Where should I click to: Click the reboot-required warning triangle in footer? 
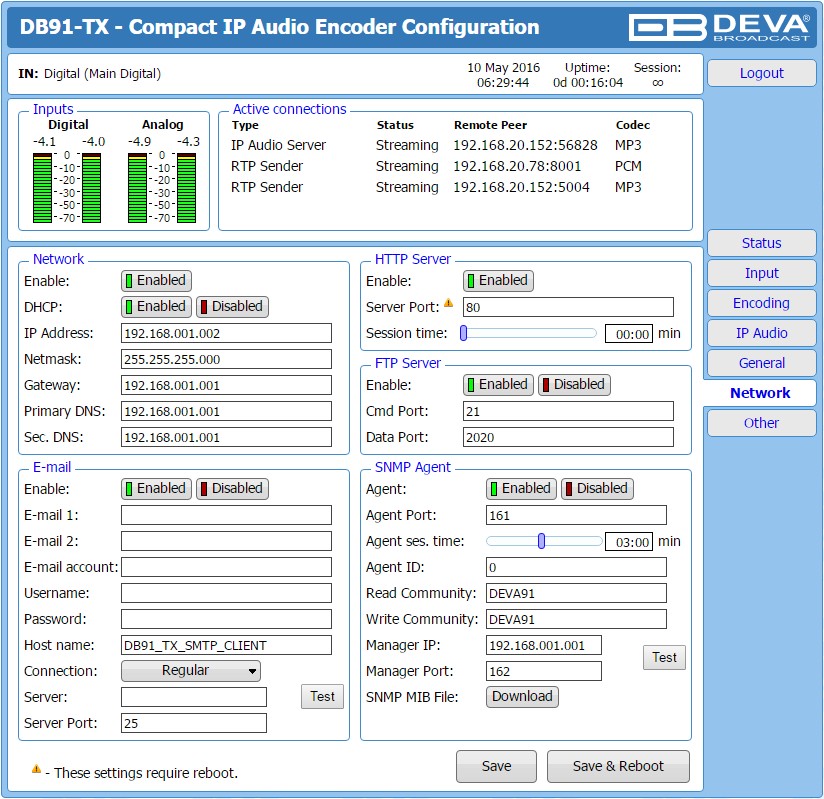[x=36, y=769]
